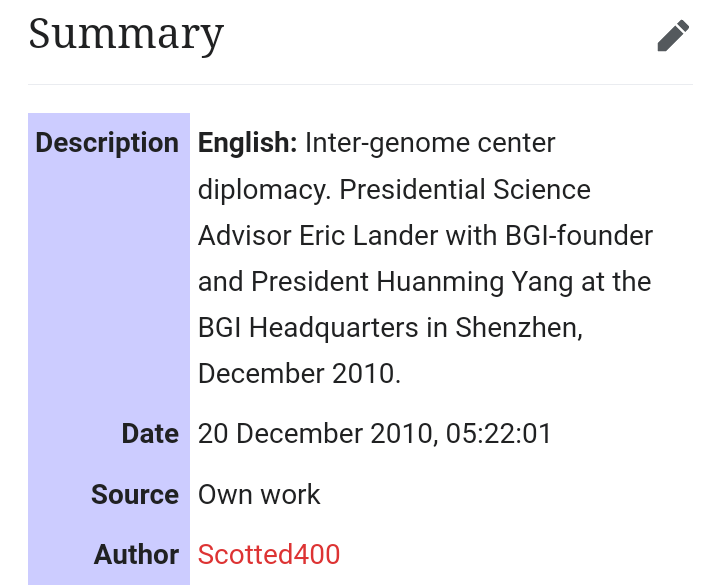Click the BGI Headquarters phrase
The height and width of the screenshot is (588, 720).
point(322,328)
